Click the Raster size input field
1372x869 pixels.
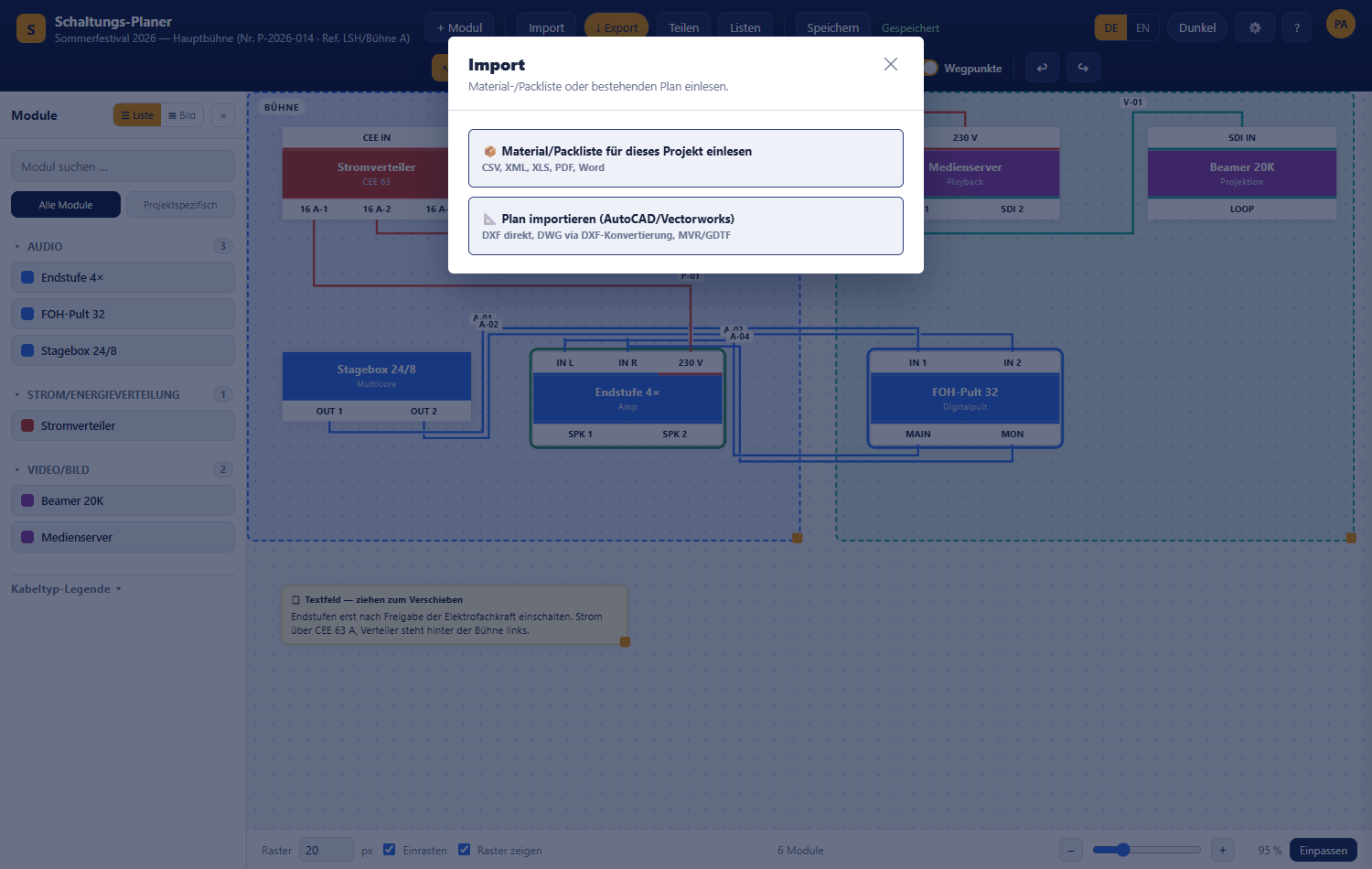click(x=327, y=850)
